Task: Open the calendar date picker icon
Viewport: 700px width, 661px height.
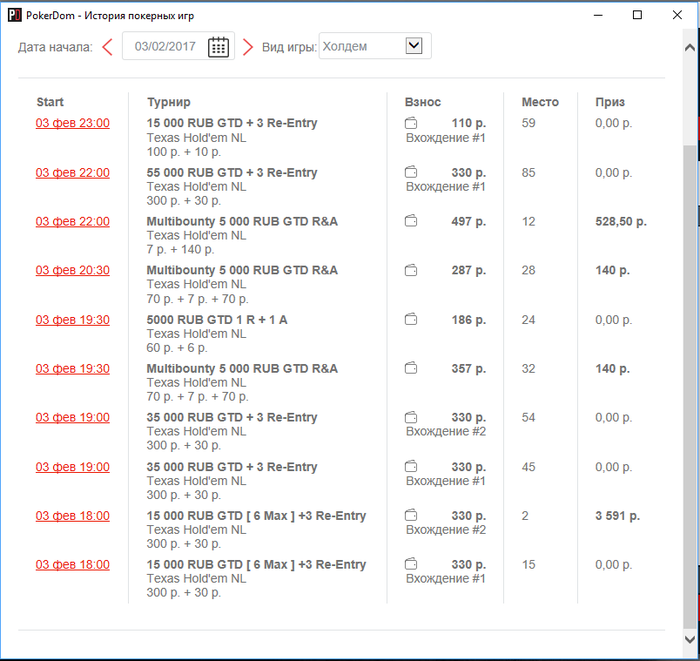Action: [x=218, y=46]
